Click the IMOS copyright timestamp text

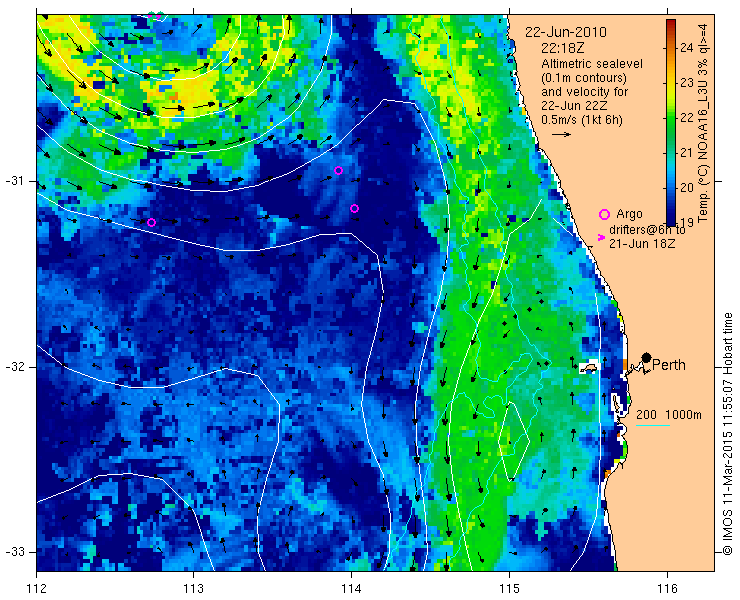point(727,434)
